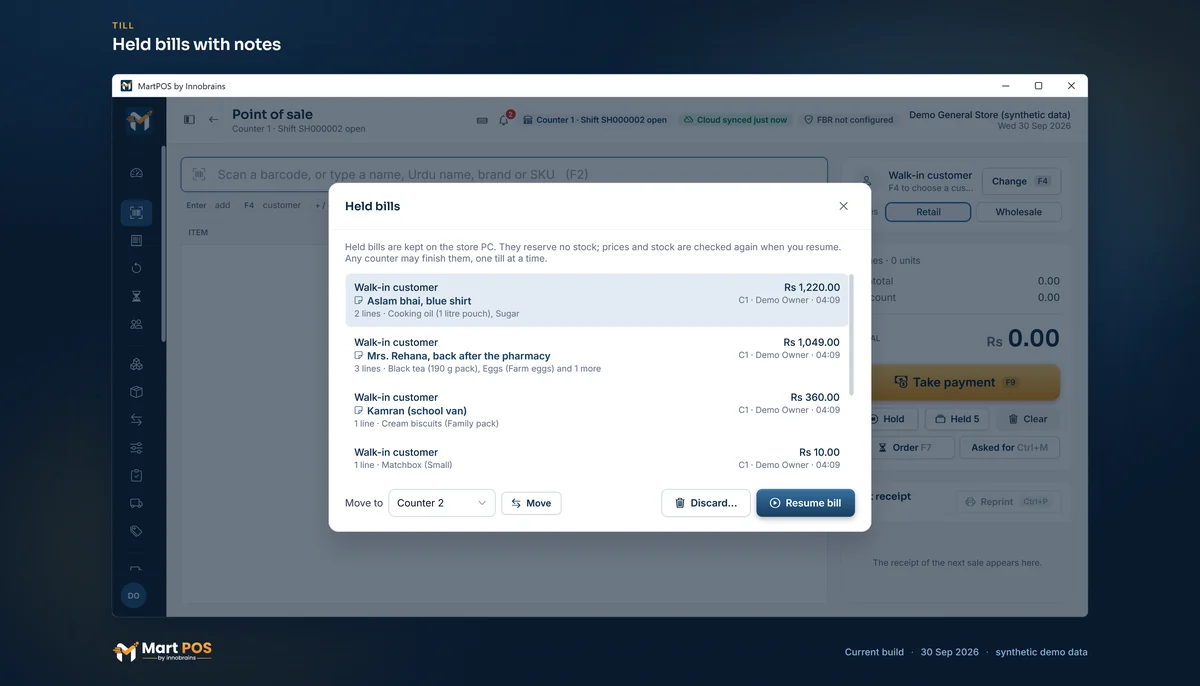Image resolution: width=1200 pixels, height=686 pixels.
Task: Toggle the sidebar panel icon beside back arrow
Action: click(x=189, y=120)
